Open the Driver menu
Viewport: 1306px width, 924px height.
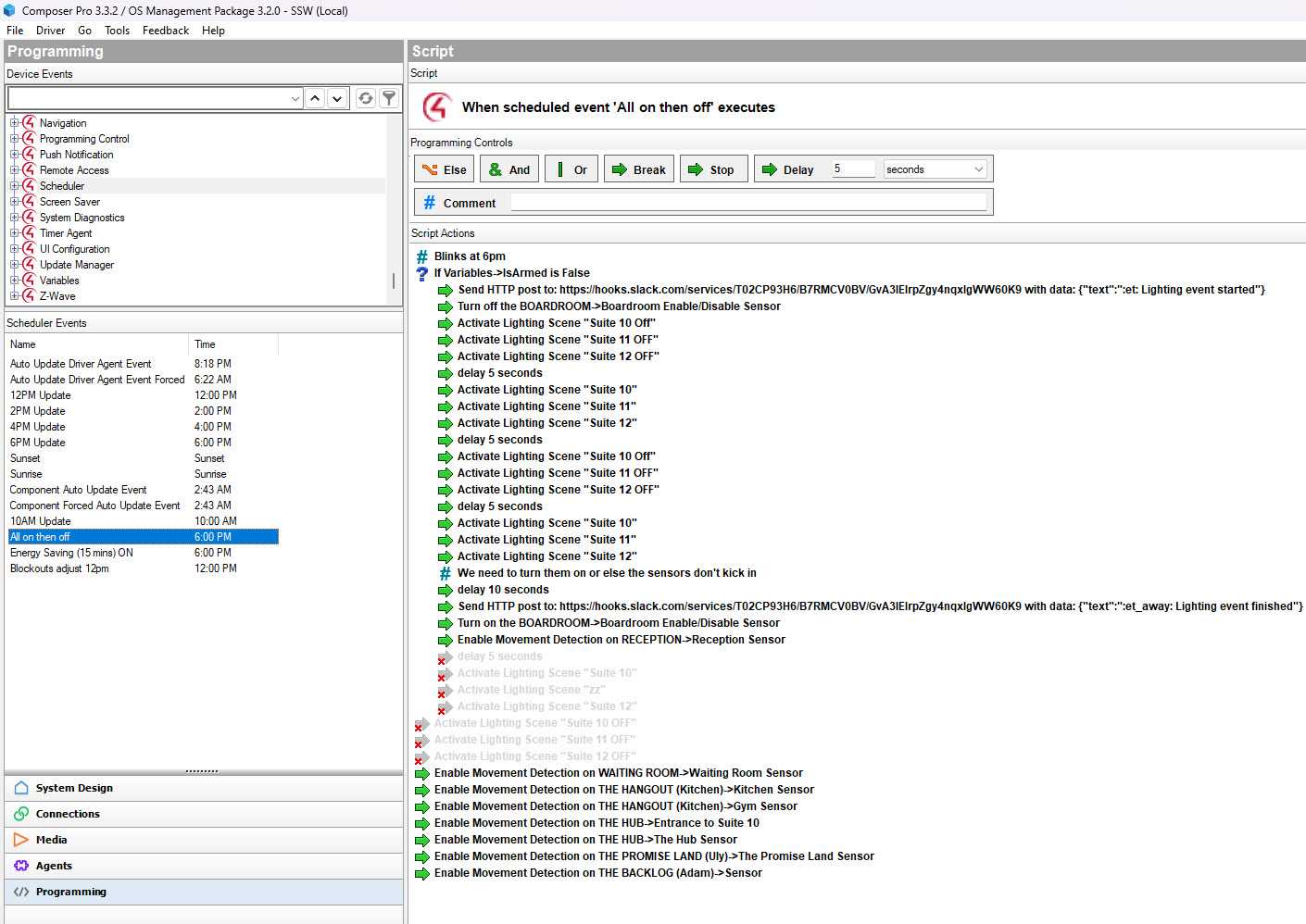50,31
